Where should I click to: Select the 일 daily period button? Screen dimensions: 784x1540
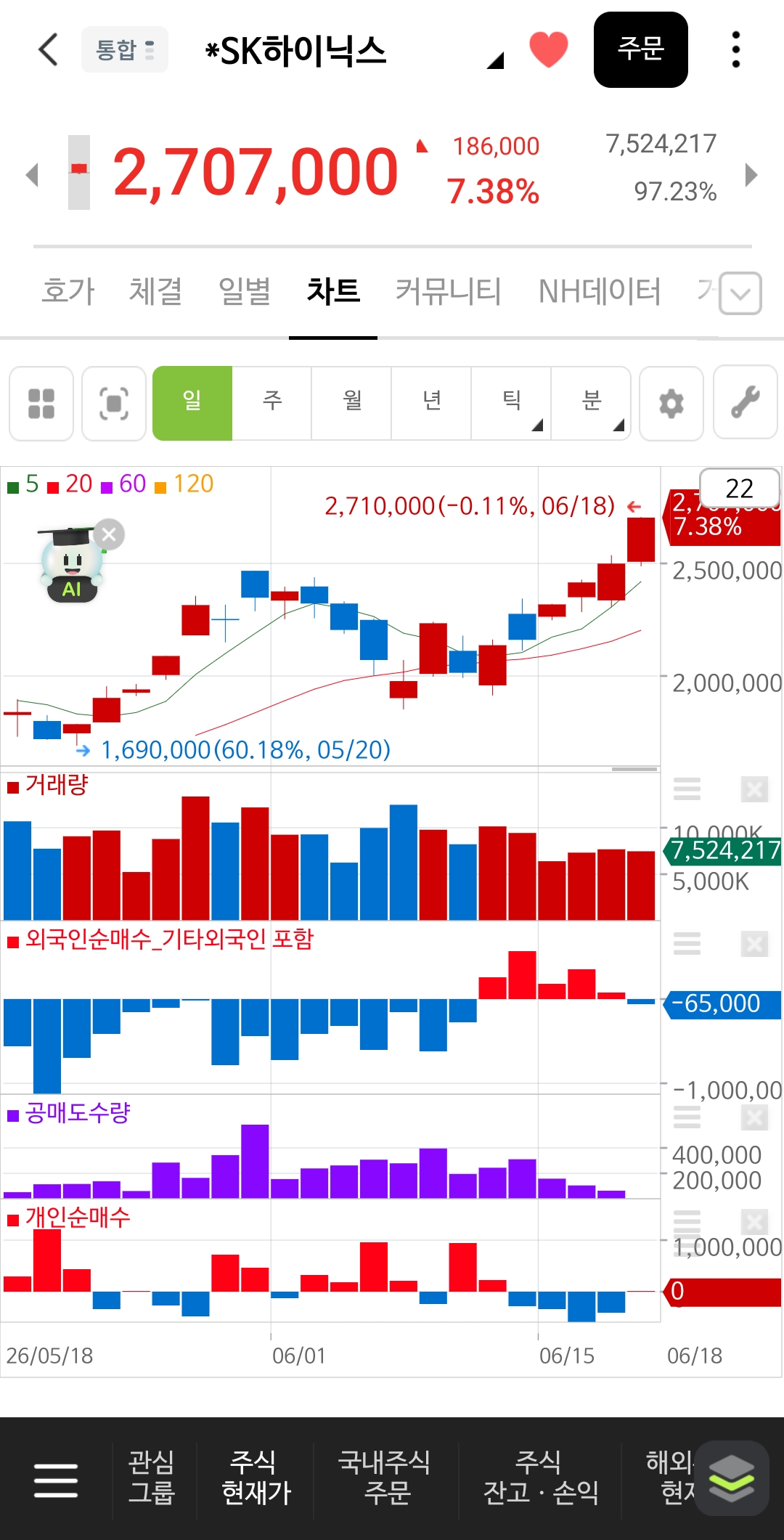tap(192, 404)
